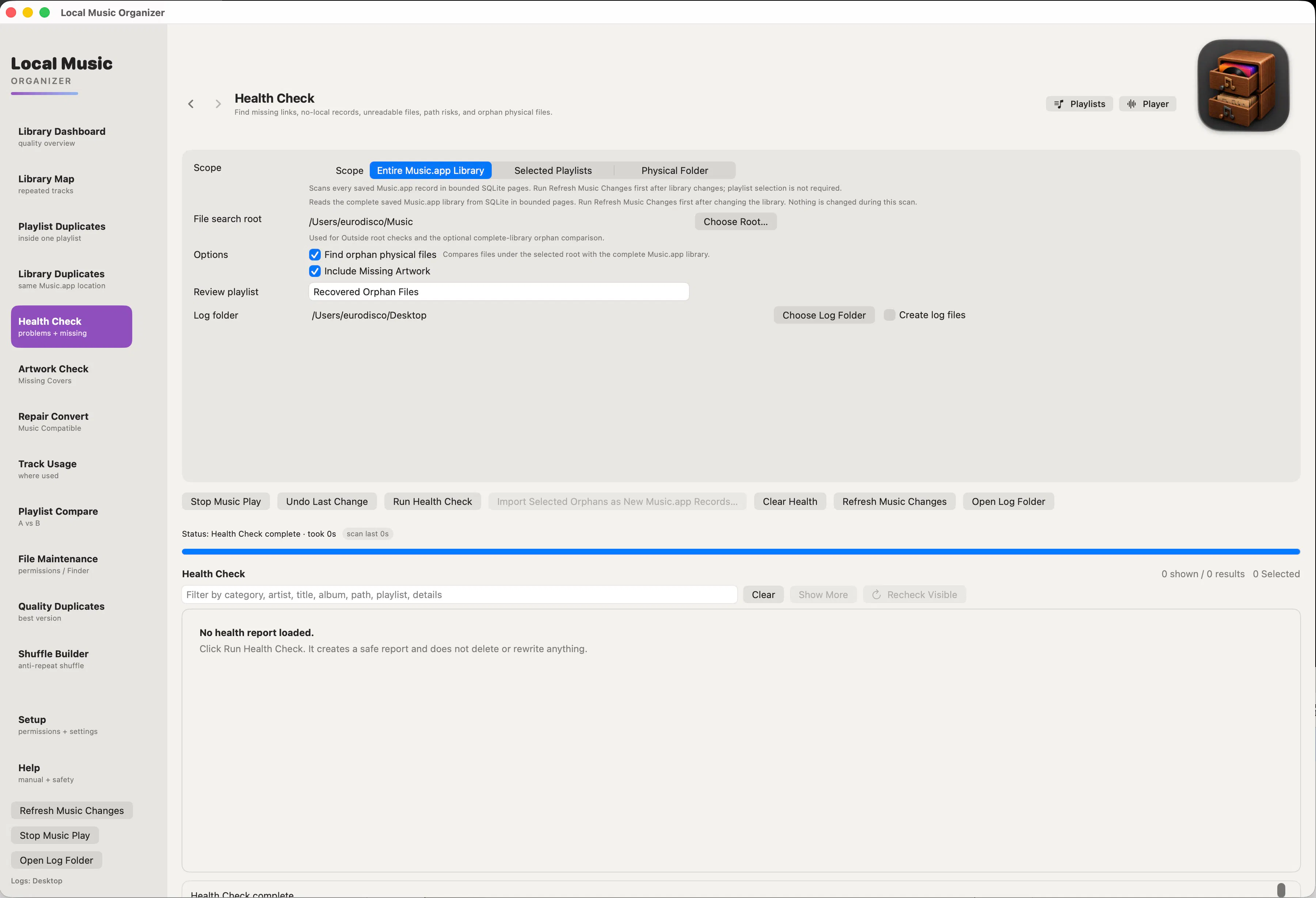This screenshot has height=898, width=1316.
Task: Run Health Check now
Action: (433, 502)
